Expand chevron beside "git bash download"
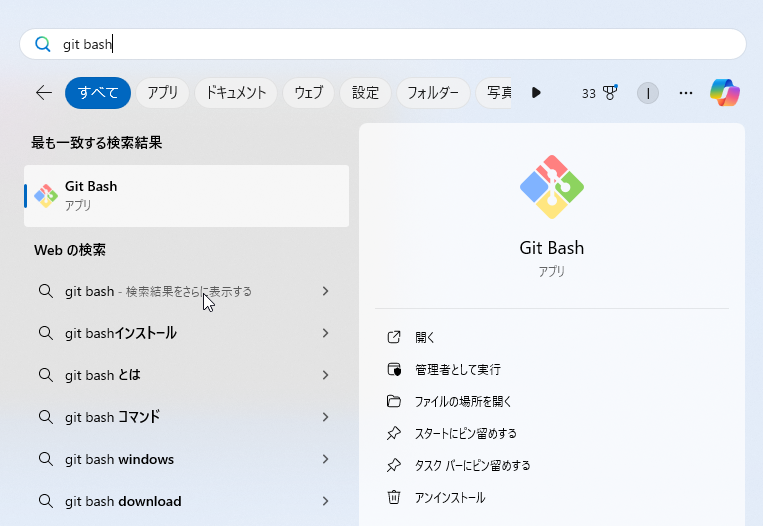The image size is (763, 526). tap(326, 501)
